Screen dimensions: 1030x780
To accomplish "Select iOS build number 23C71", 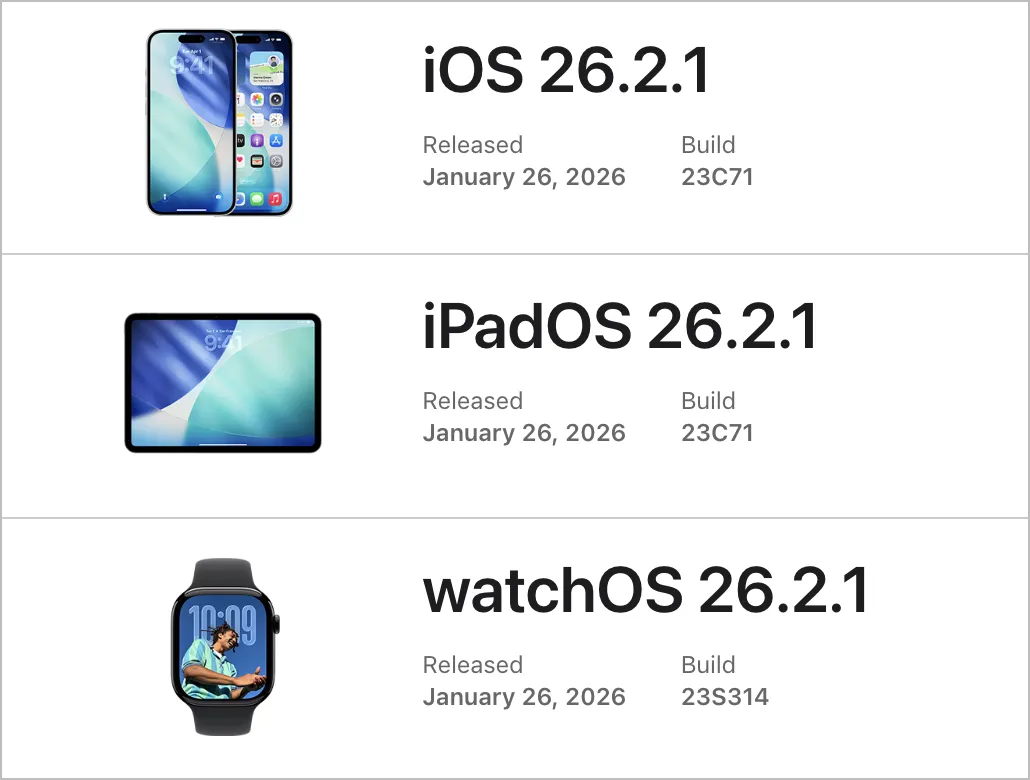I will point(717,177).
